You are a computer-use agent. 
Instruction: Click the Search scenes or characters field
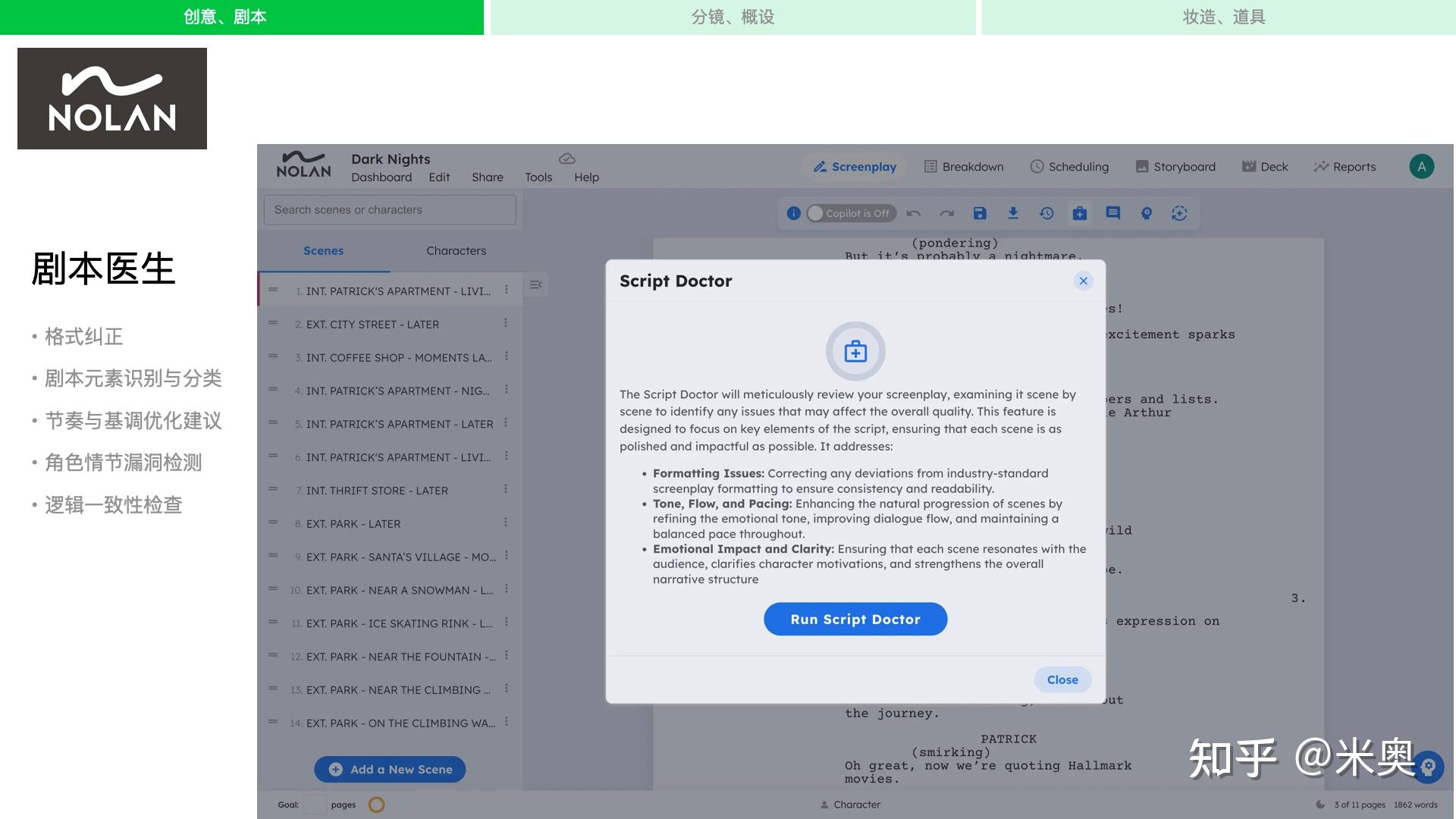click(390, 210)
